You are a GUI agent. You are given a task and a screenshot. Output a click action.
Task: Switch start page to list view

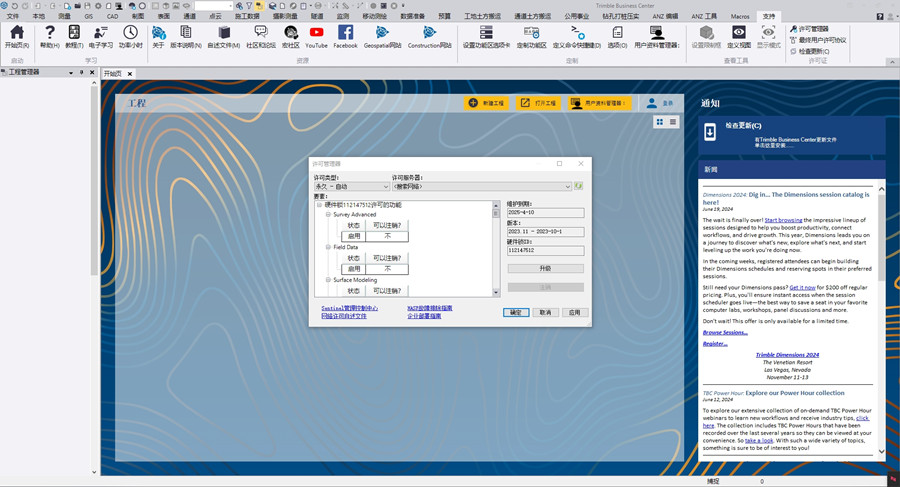pyautogui.click(x=673, y=122)
